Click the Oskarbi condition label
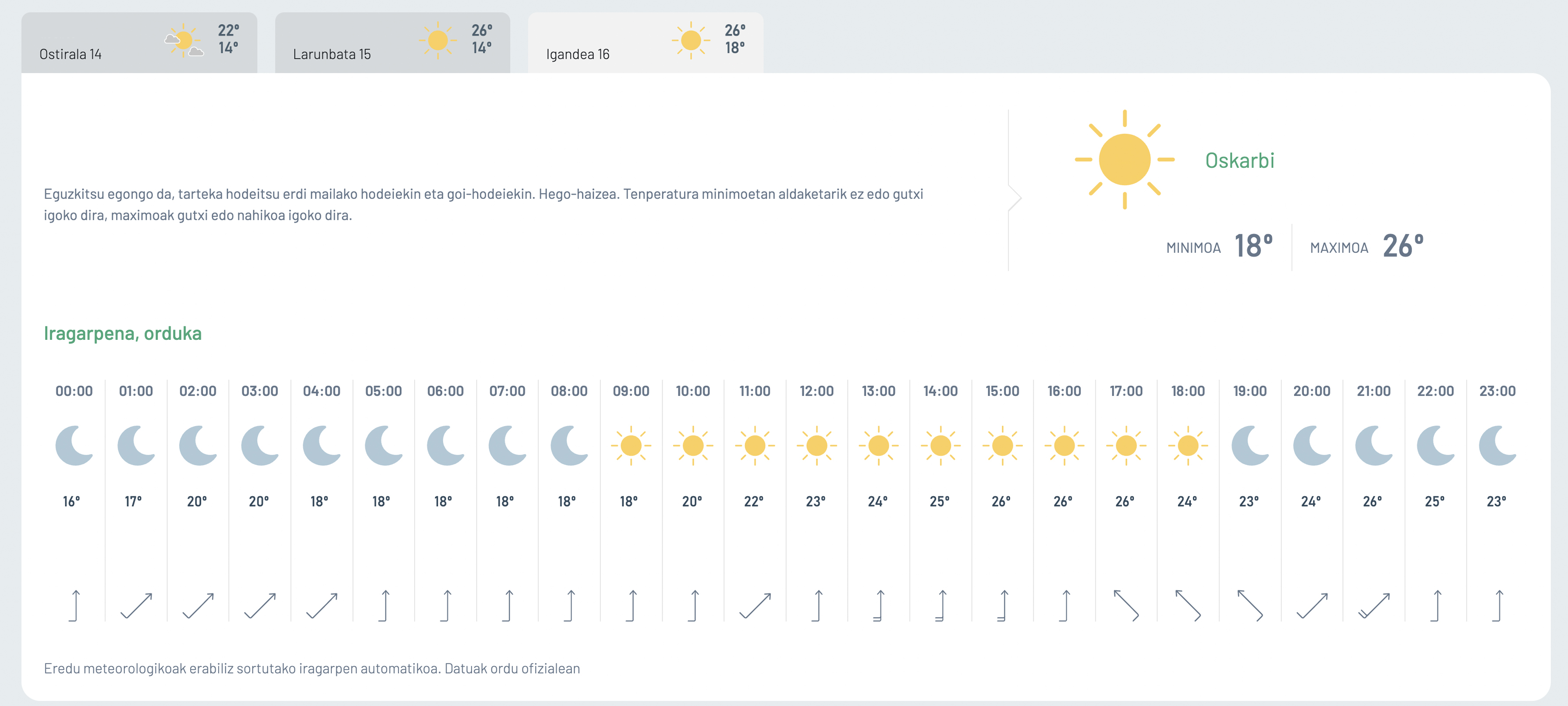This screenshot has height=706, width=1568. point(1239,161)
